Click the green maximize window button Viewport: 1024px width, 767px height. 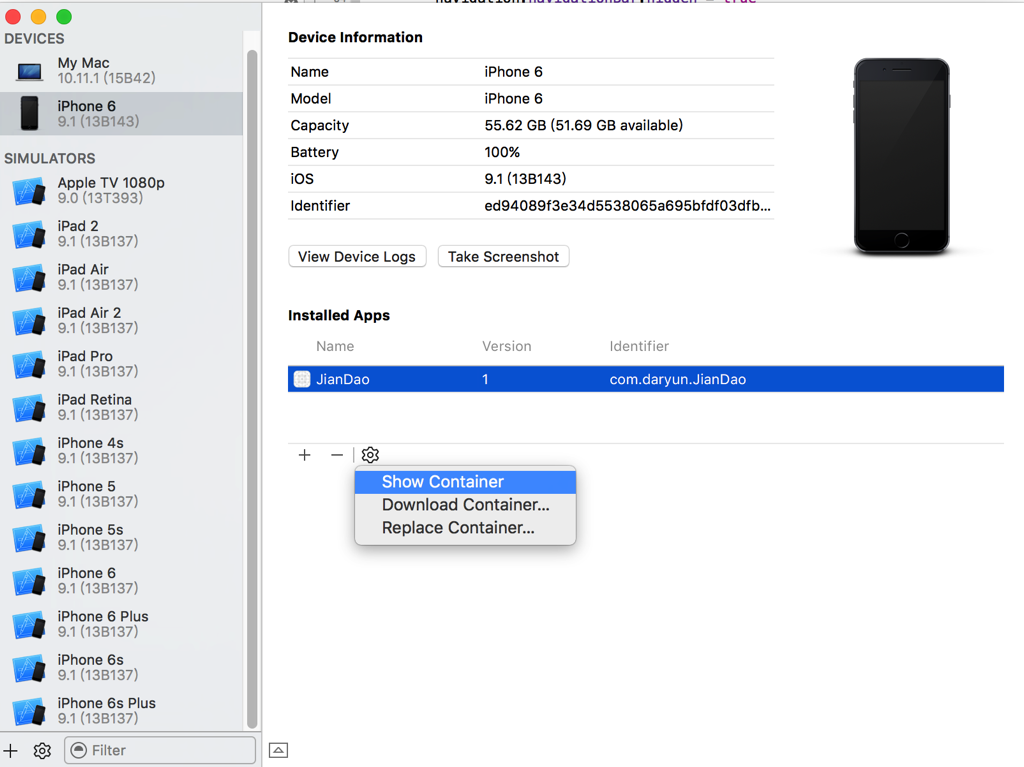click(64, 17)
